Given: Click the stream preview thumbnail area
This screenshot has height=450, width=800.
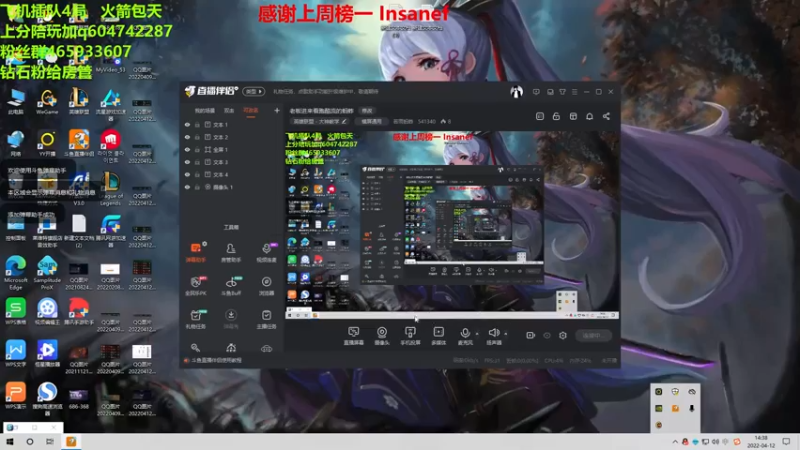Looking at the screenshot, I should pyautogui.click(x=452, y=225).
